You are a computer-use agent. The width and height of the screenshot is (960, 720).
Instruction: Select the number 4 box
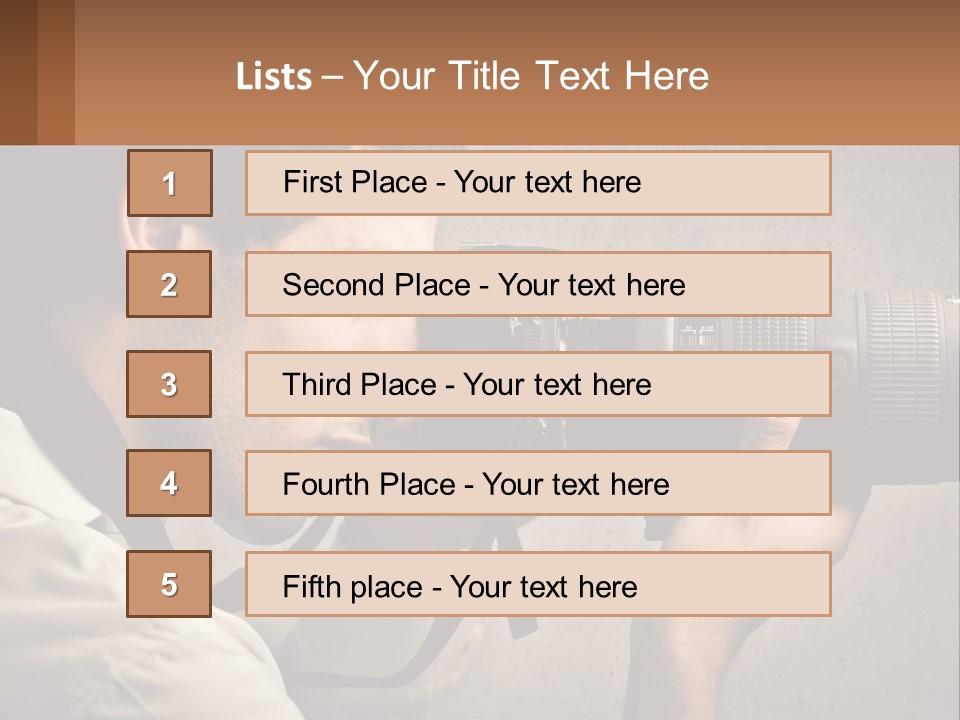[169, 483]
